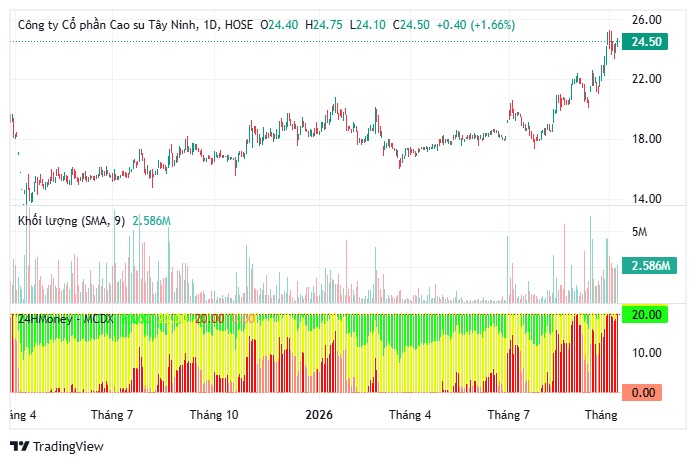Click the salmon 0.00 MCDX axis tag
Image resolution: width=696 pixels, height=464 pixels.
point(642,393)
